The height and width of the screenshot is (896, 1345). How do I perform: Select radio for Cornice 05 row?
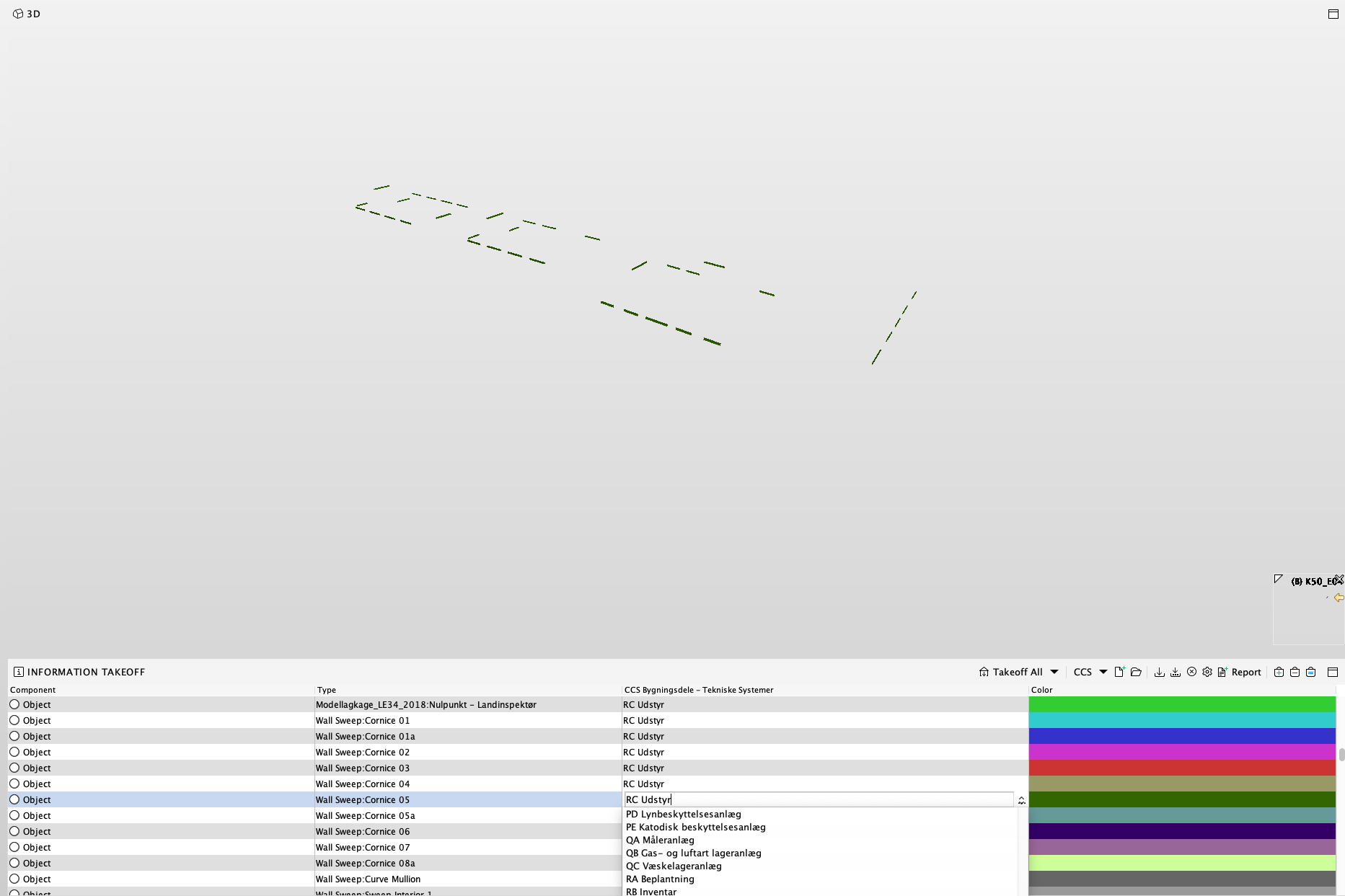[x=14, y=799]
